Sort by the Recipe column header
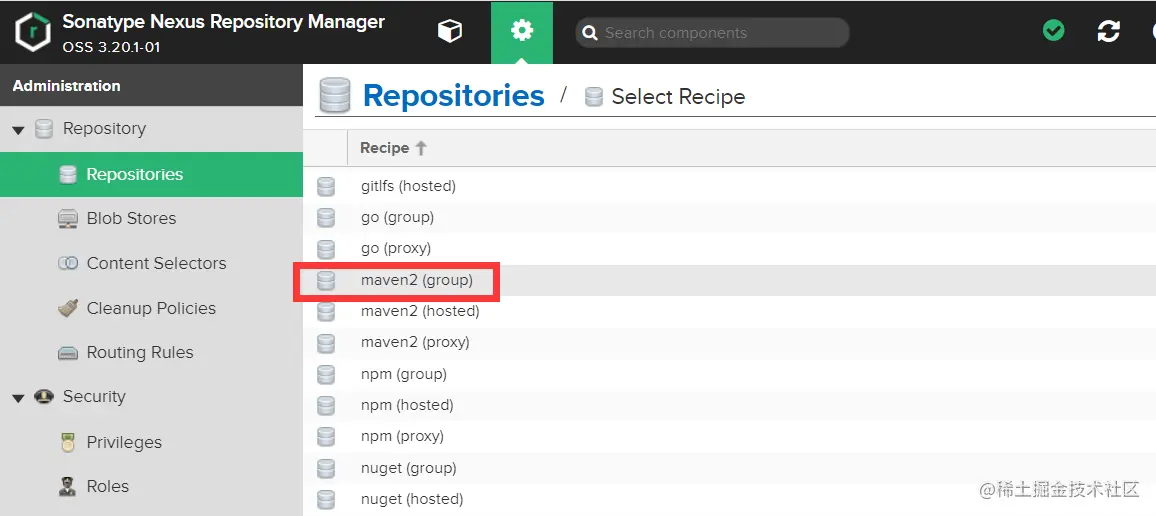This screenshot has height=516, width=1156. 384,147
